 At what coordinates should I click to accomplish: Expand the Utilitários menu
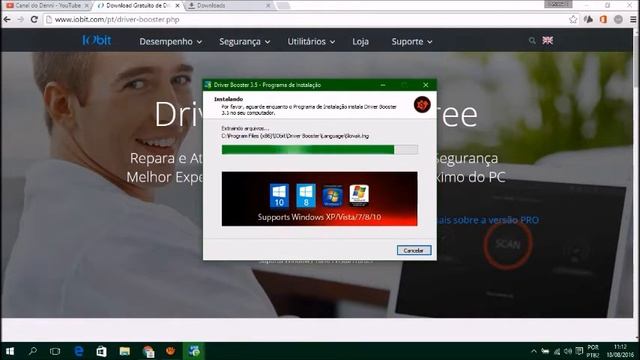(x=311, y=42)
